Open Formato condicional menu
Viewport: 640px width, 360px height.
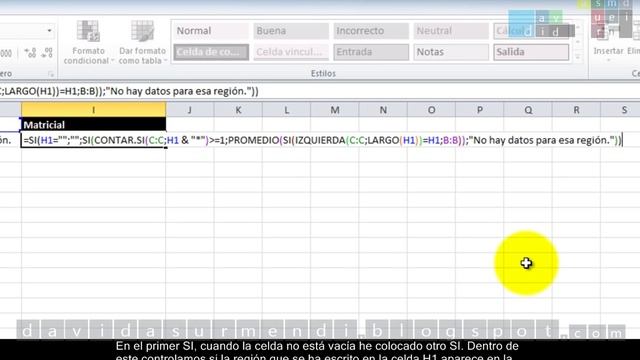click(x=88, y=43)
